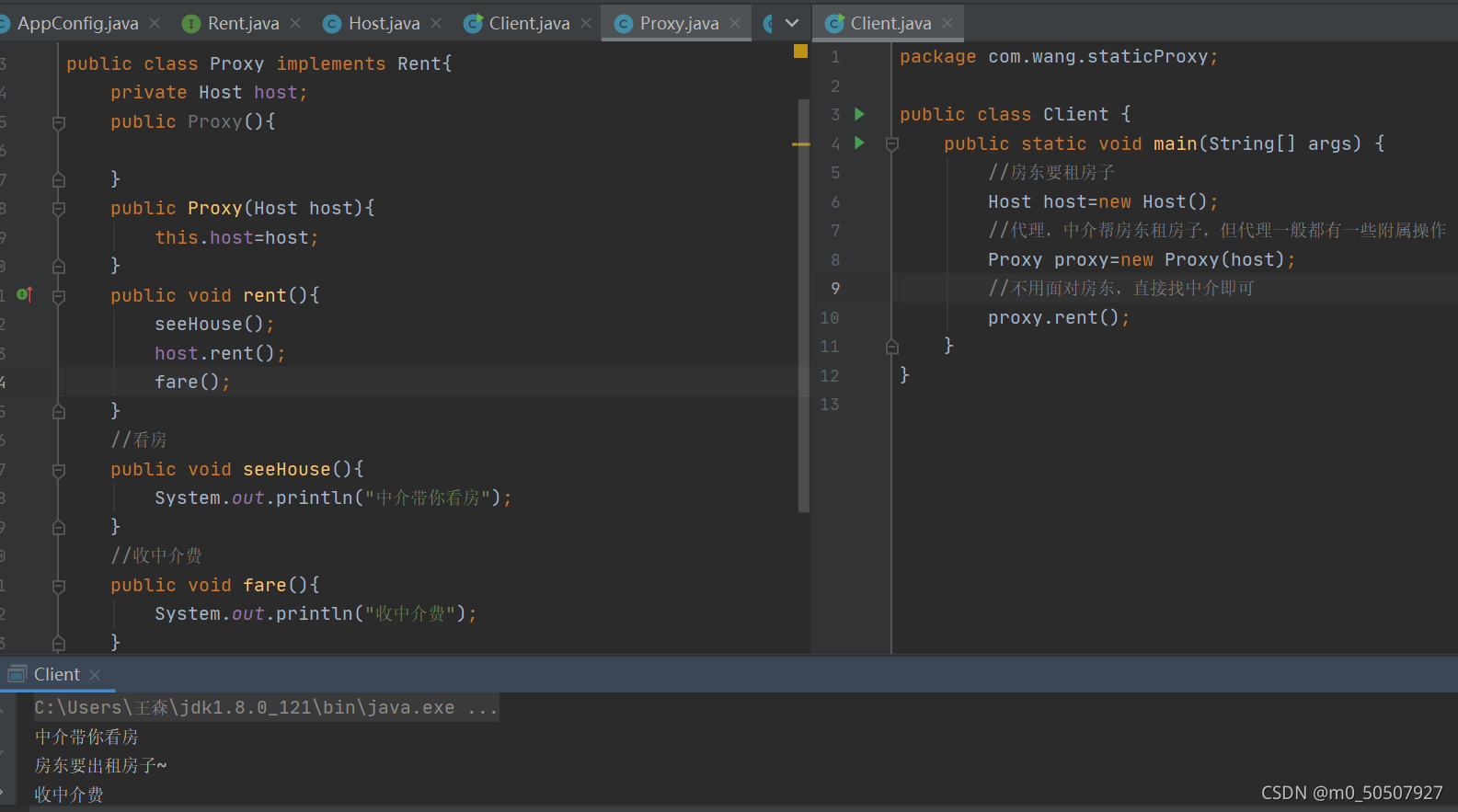Open the Rent.java editor tab
Viewport: 1458px width, 812px height.
tap(243, 23)
